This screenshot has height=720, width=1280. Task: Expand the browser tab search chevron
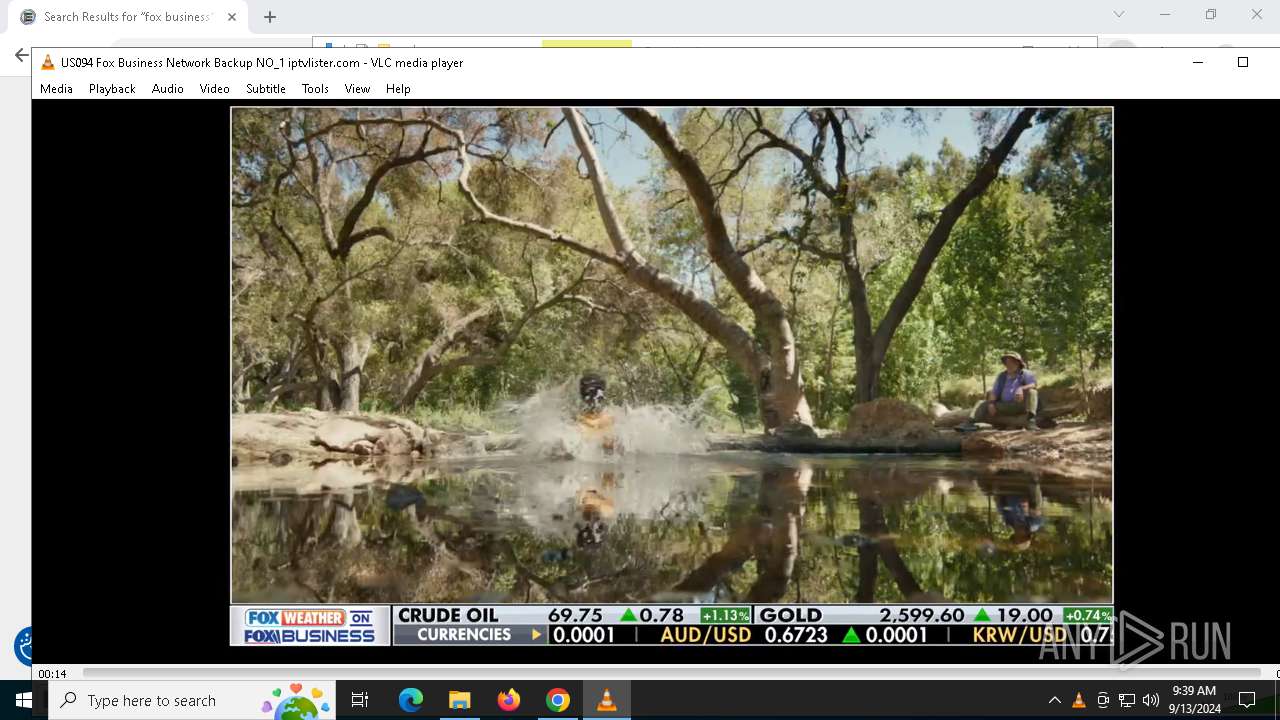coord(1119,14)
